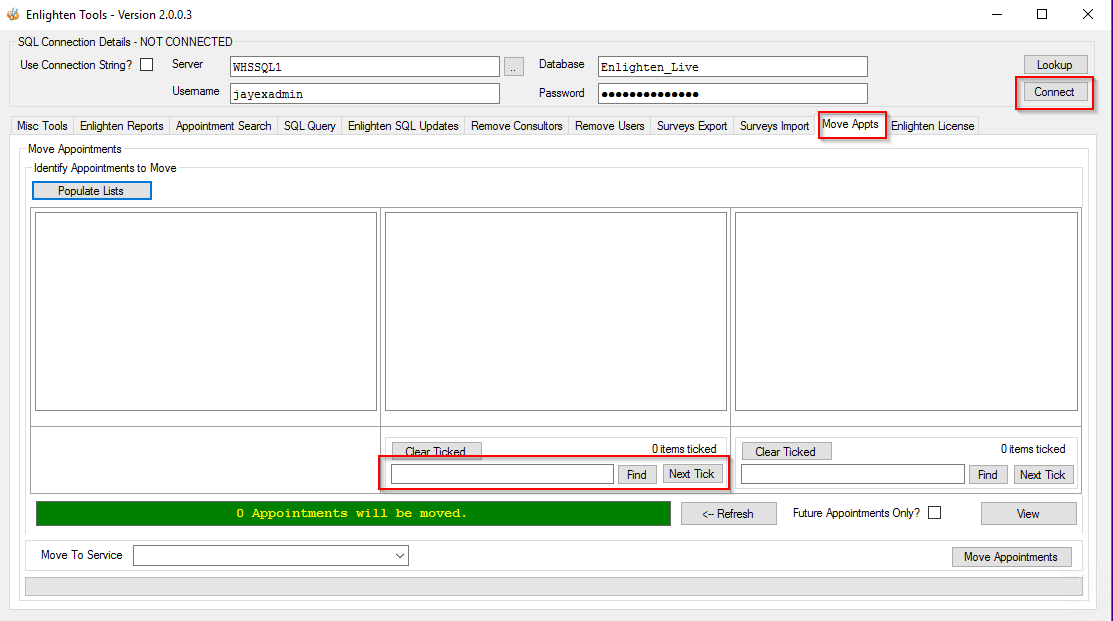1113x621 pixels.
Task: Click the green '0 Appointments will be moved' banner
Action: pyautogui.click(x=353, y=513)
